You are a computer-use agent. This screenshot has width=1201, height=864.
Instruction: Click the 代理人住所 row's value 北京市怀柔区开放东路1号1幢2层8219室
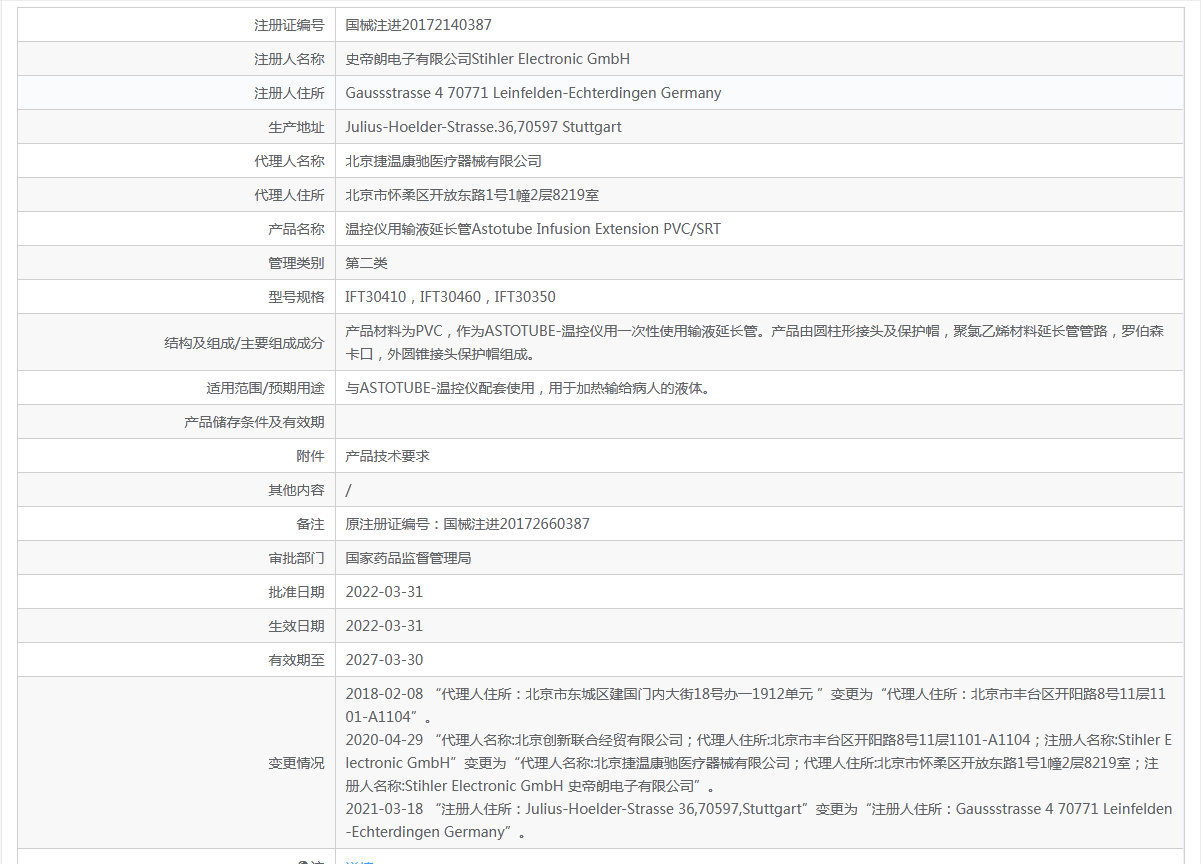pyautogui.click(x=472, y=195)
